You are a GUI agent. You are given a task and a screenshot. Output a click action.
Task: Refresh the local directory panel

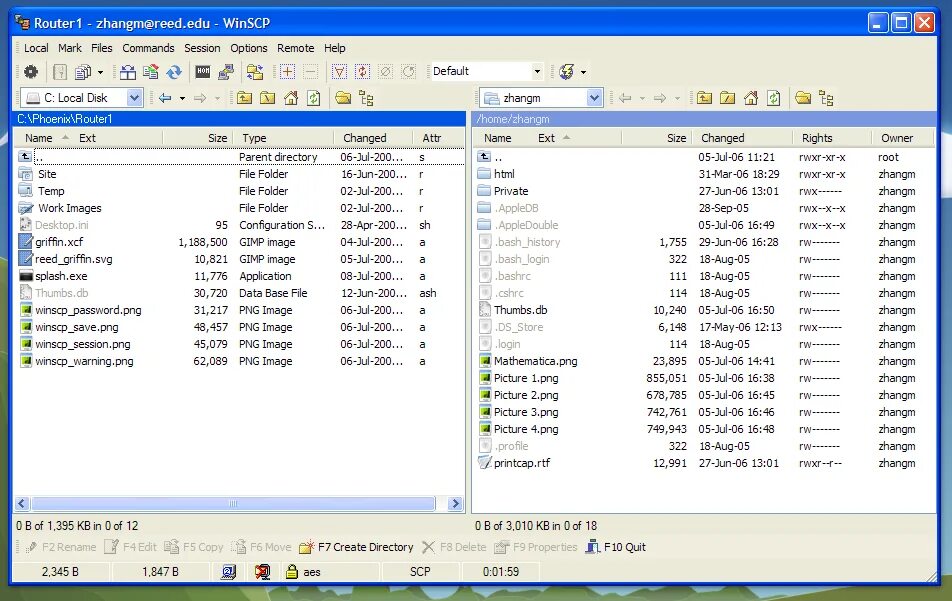[x=313, y=98]
